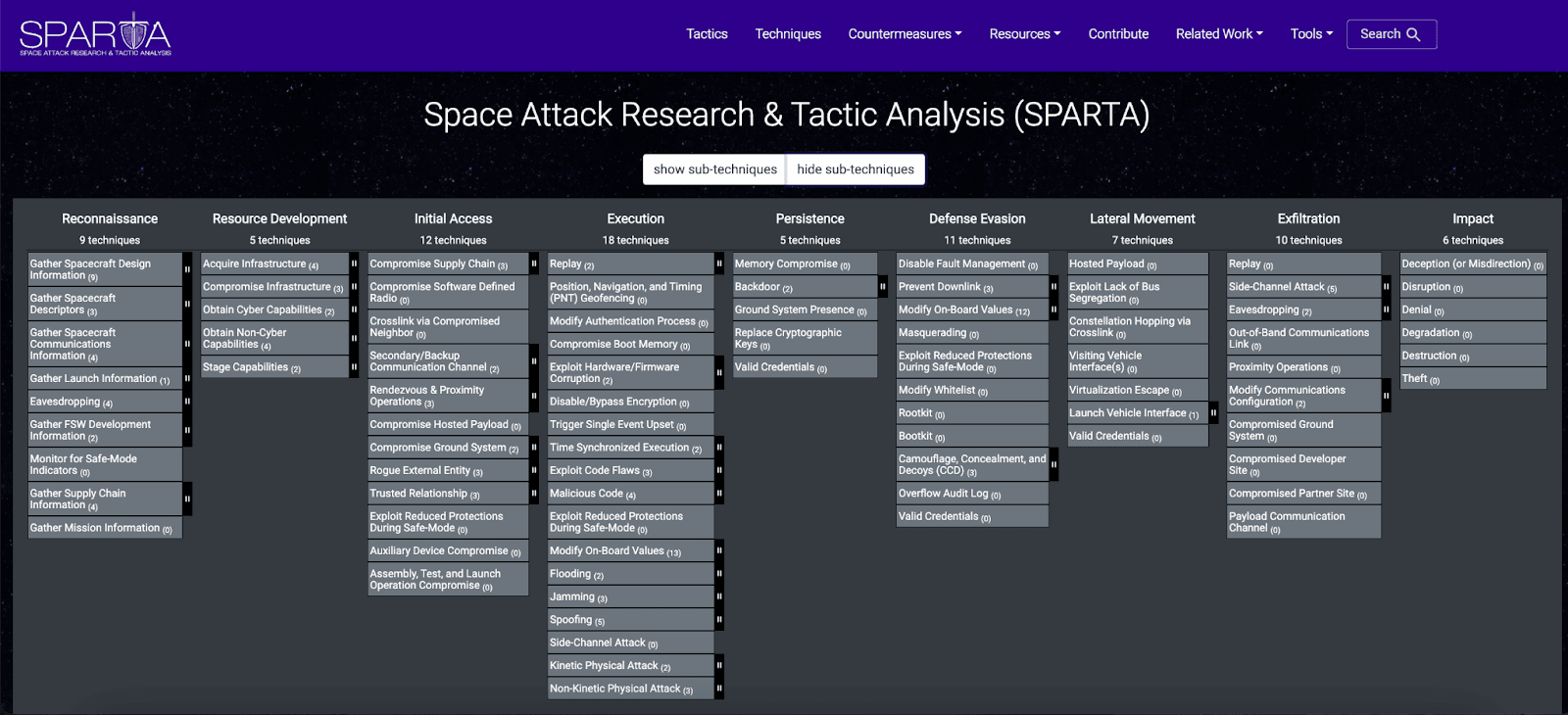Expand Jamming sub-techniques handle
1568x715 pixels.
click(x=719, y=596)
